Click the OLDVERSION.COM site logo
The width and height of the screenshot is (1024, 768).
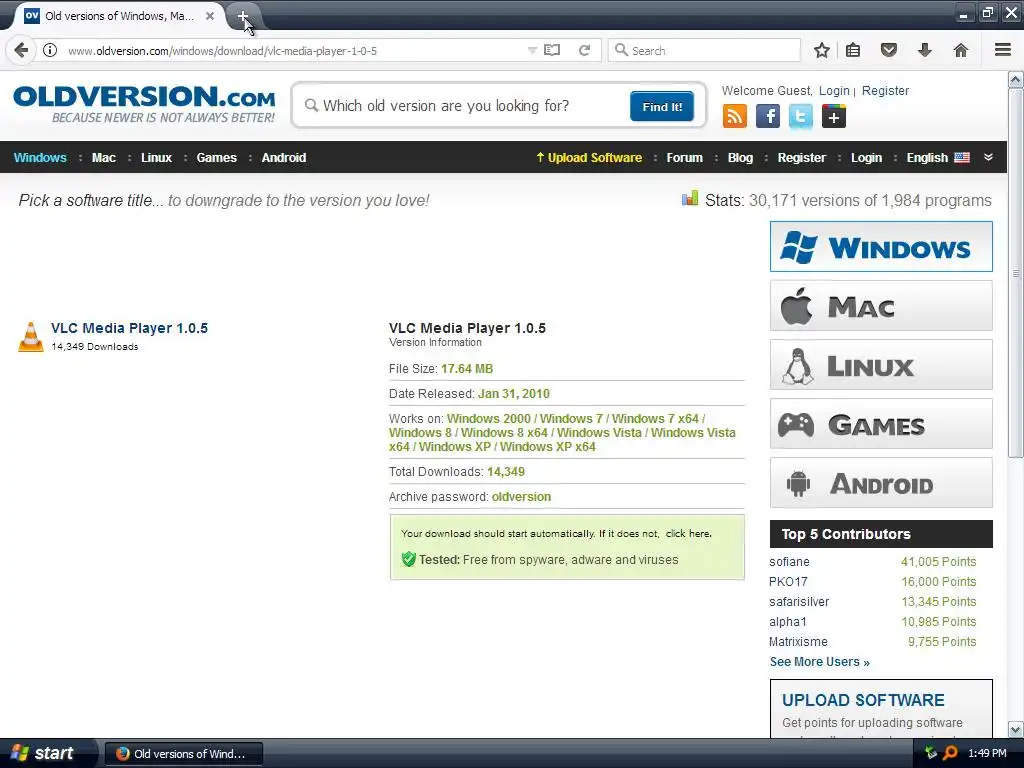pos(144,104)
